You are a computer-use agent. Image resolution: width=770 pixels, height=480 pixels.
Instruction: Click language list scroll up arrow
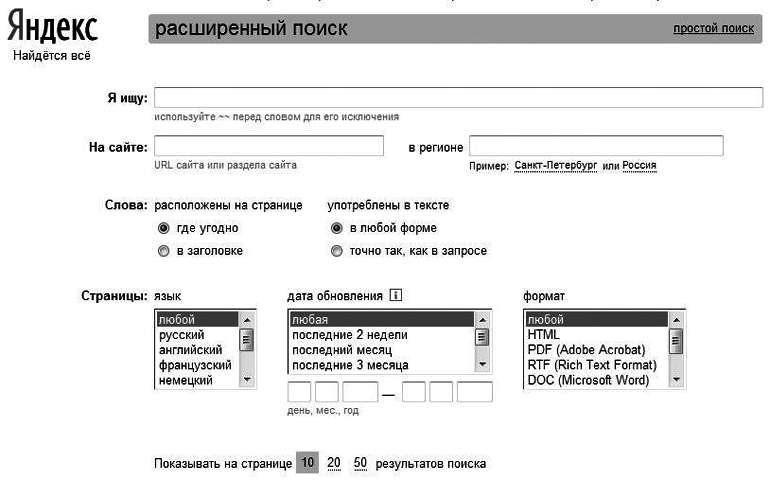coord(247,320)
